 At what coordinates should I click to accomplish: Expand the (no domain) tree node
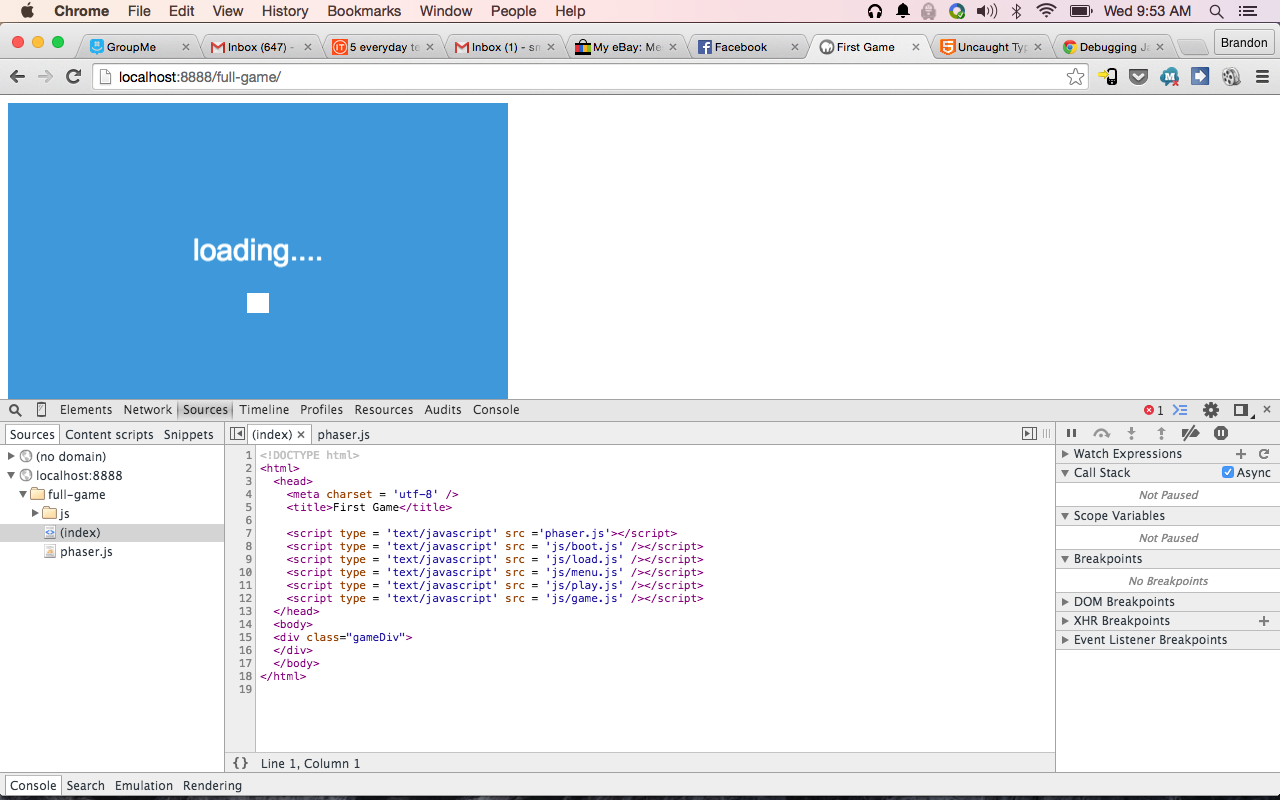click(11, 456)
